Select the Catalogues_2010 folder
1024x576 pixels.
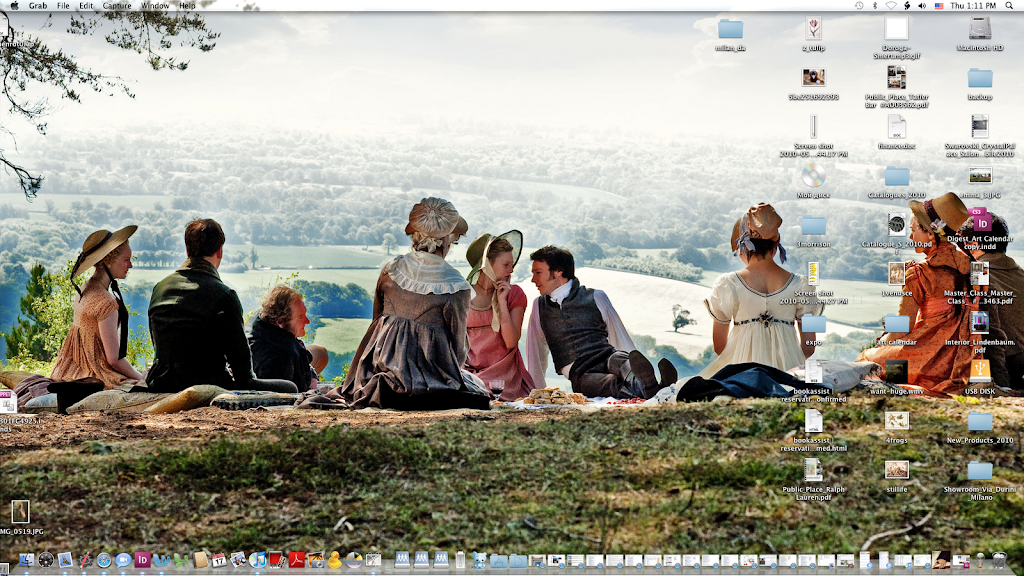(x=897, y=176)
